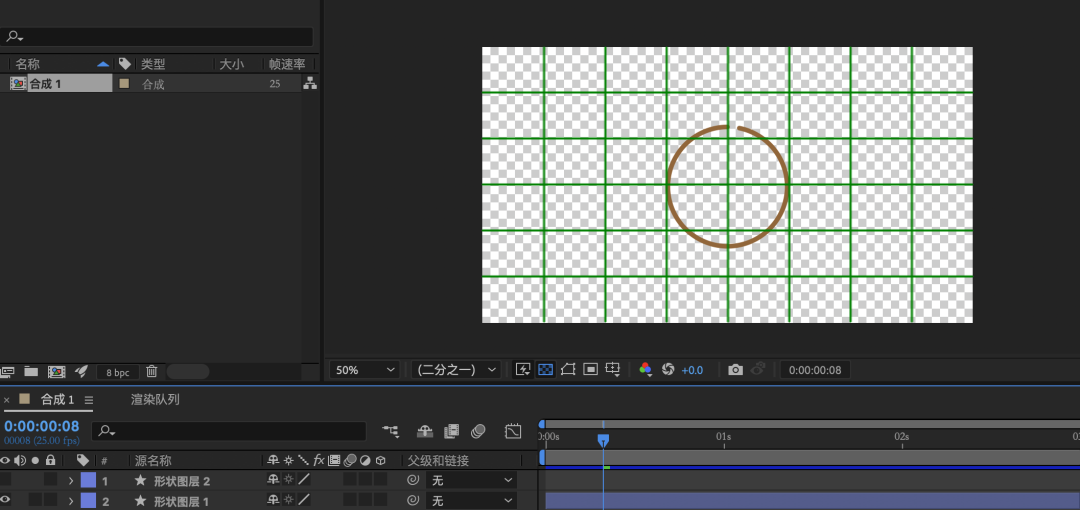The width and height of the screenshot is (1080, 510).
Task: Click the snapshot camera icon
Action: coord(735,370)
